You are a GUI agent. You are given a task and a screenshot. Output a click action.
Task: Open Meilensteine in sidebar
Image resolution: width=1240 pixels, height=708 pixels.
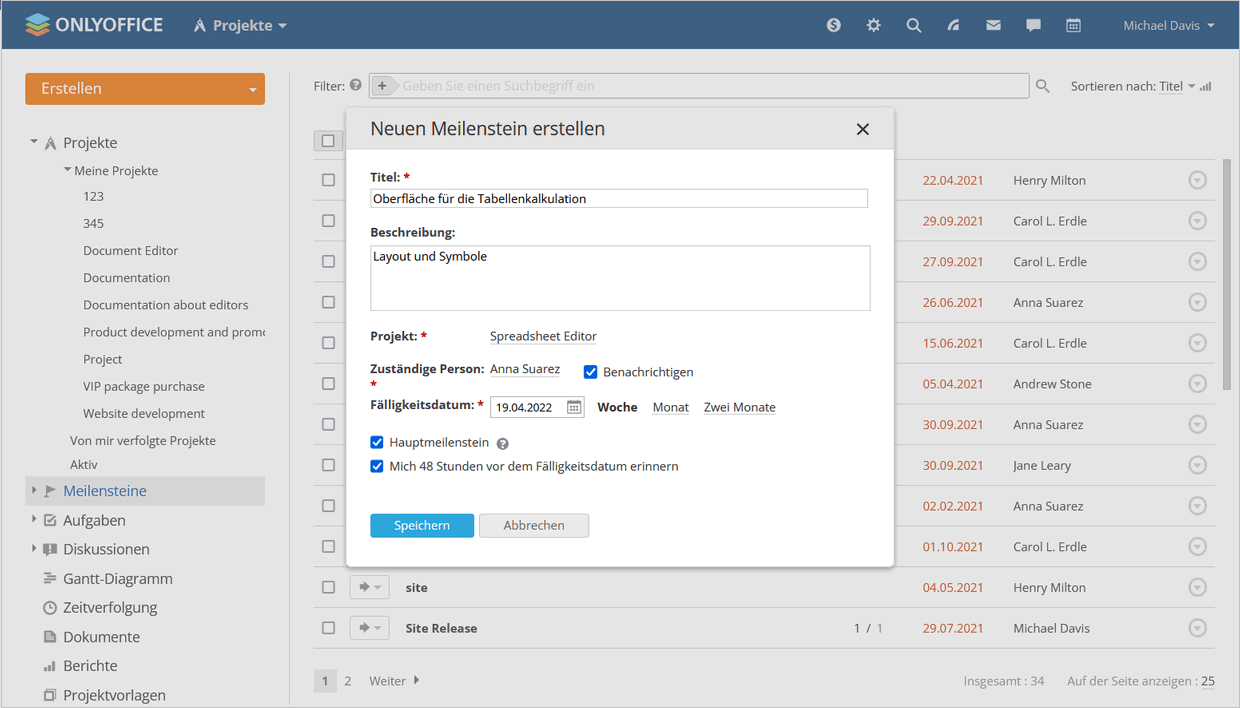pyautogui.click(x=105, y=491)
